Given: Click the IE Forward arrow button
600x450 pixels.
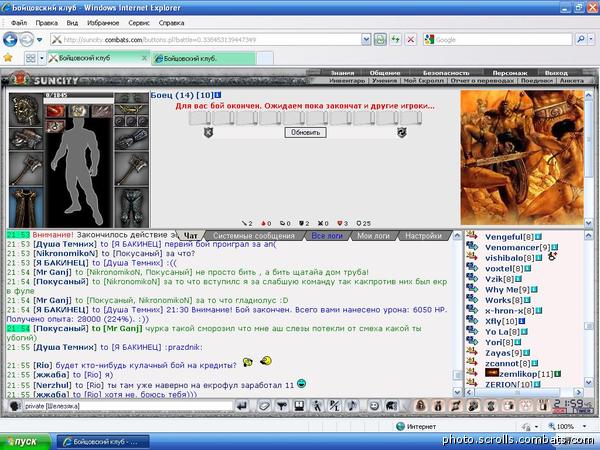Looking at the screenshot, I should pos(27,39).
